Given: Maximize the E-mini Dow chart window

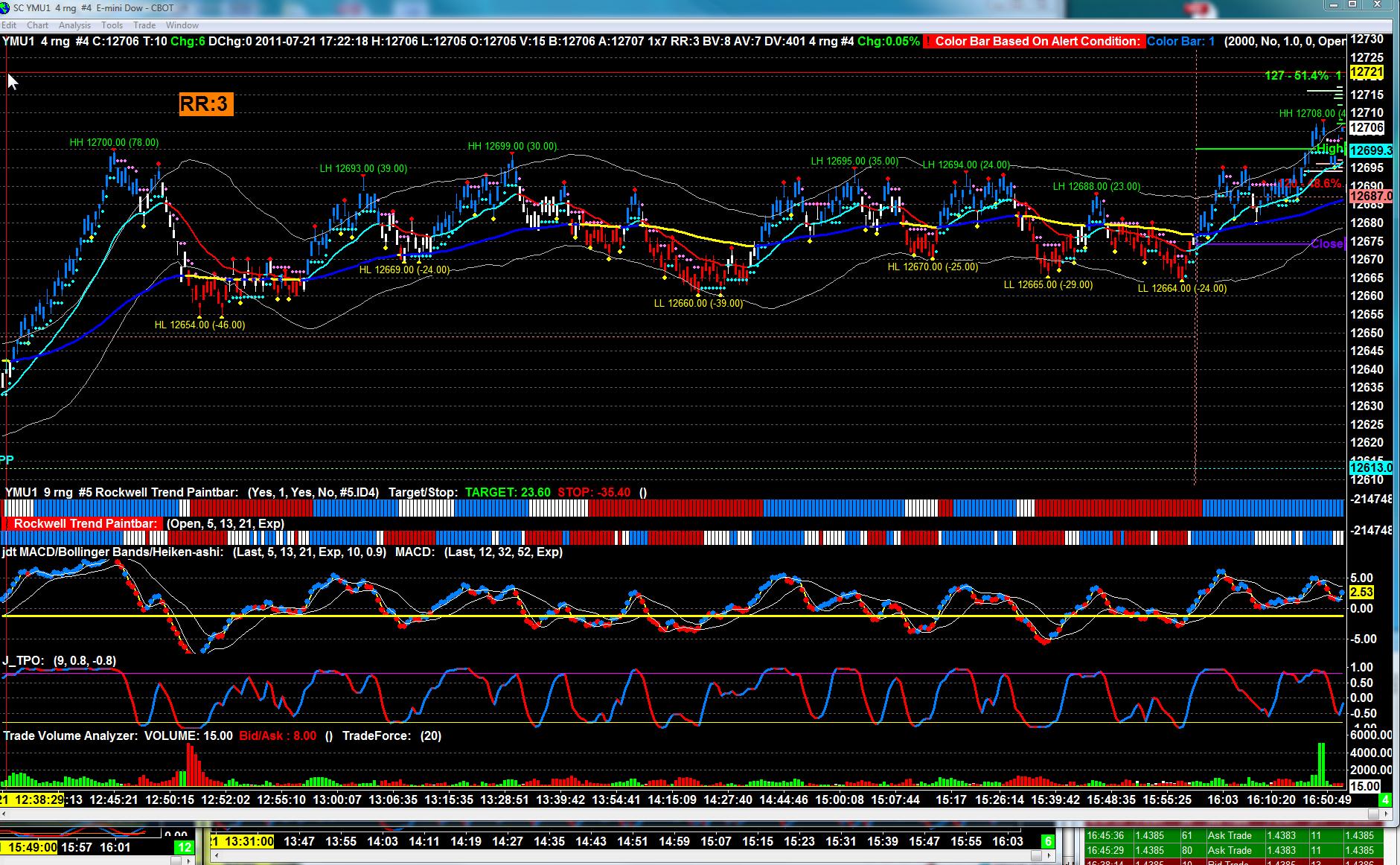Looking at the screenshot, I should coord(1352,4).
